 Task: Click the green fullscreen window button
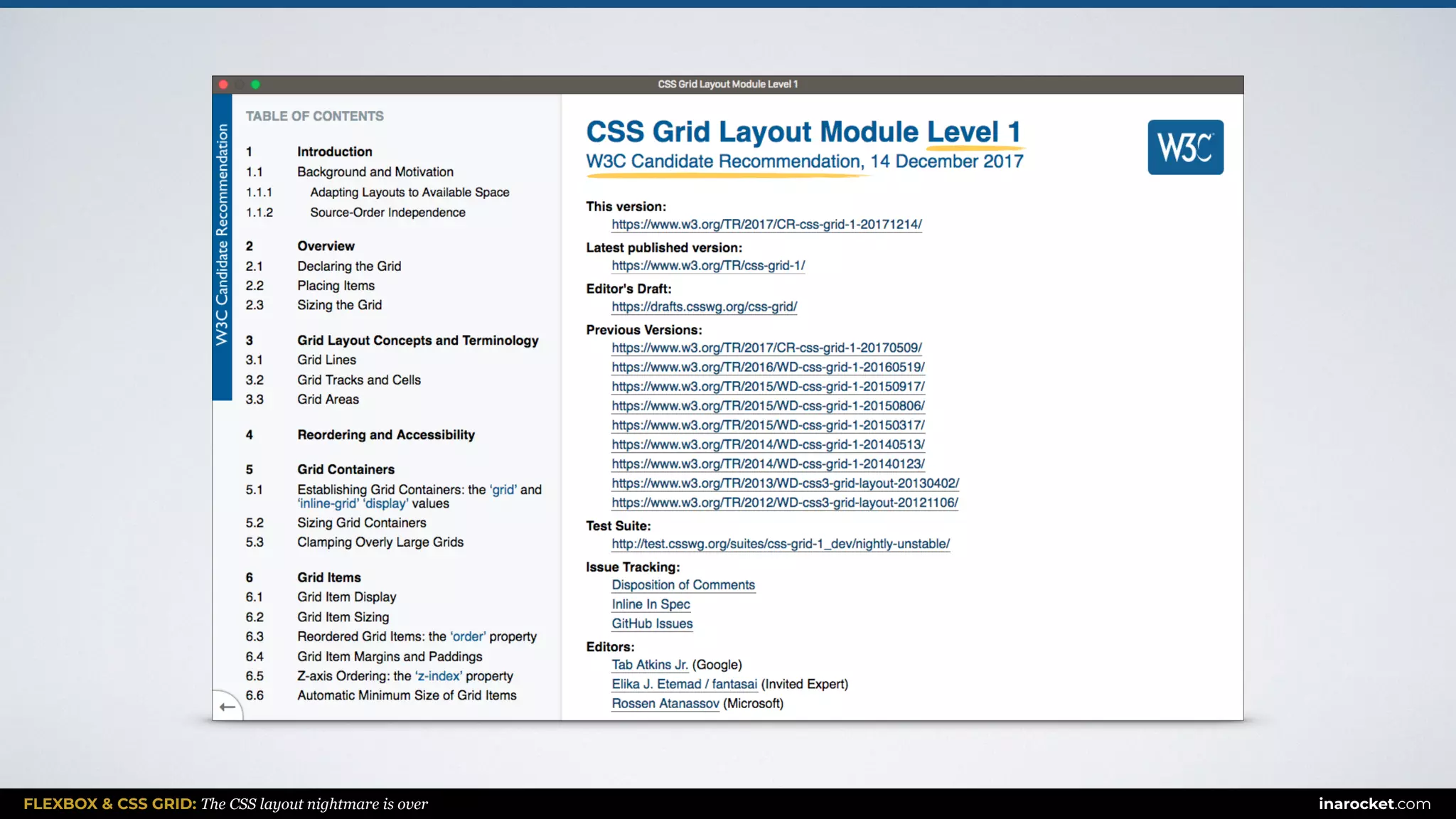click(x=255, y=85)
